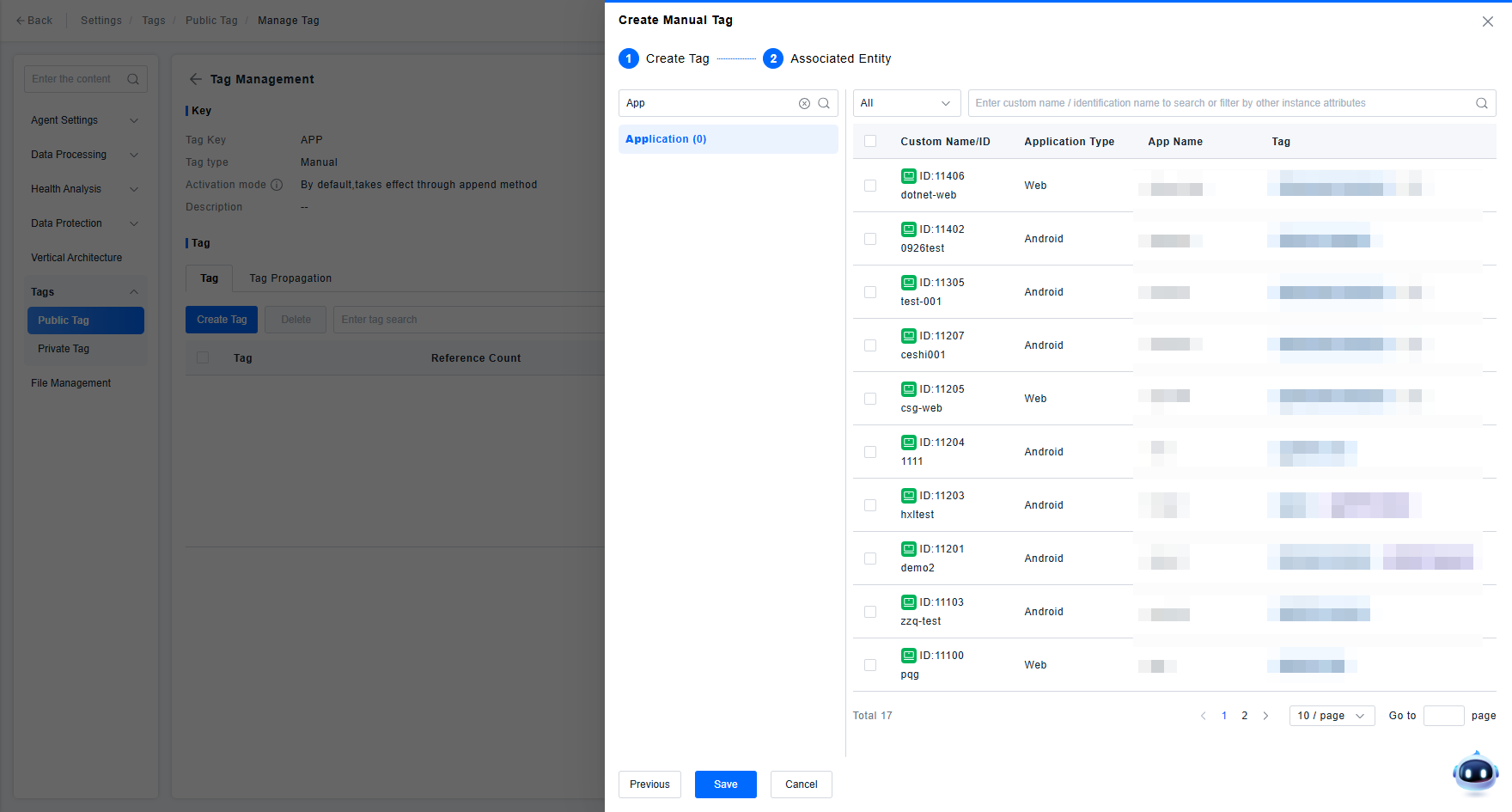Click the Go to page number input

pyautogui.click(x=1443, y=716)
